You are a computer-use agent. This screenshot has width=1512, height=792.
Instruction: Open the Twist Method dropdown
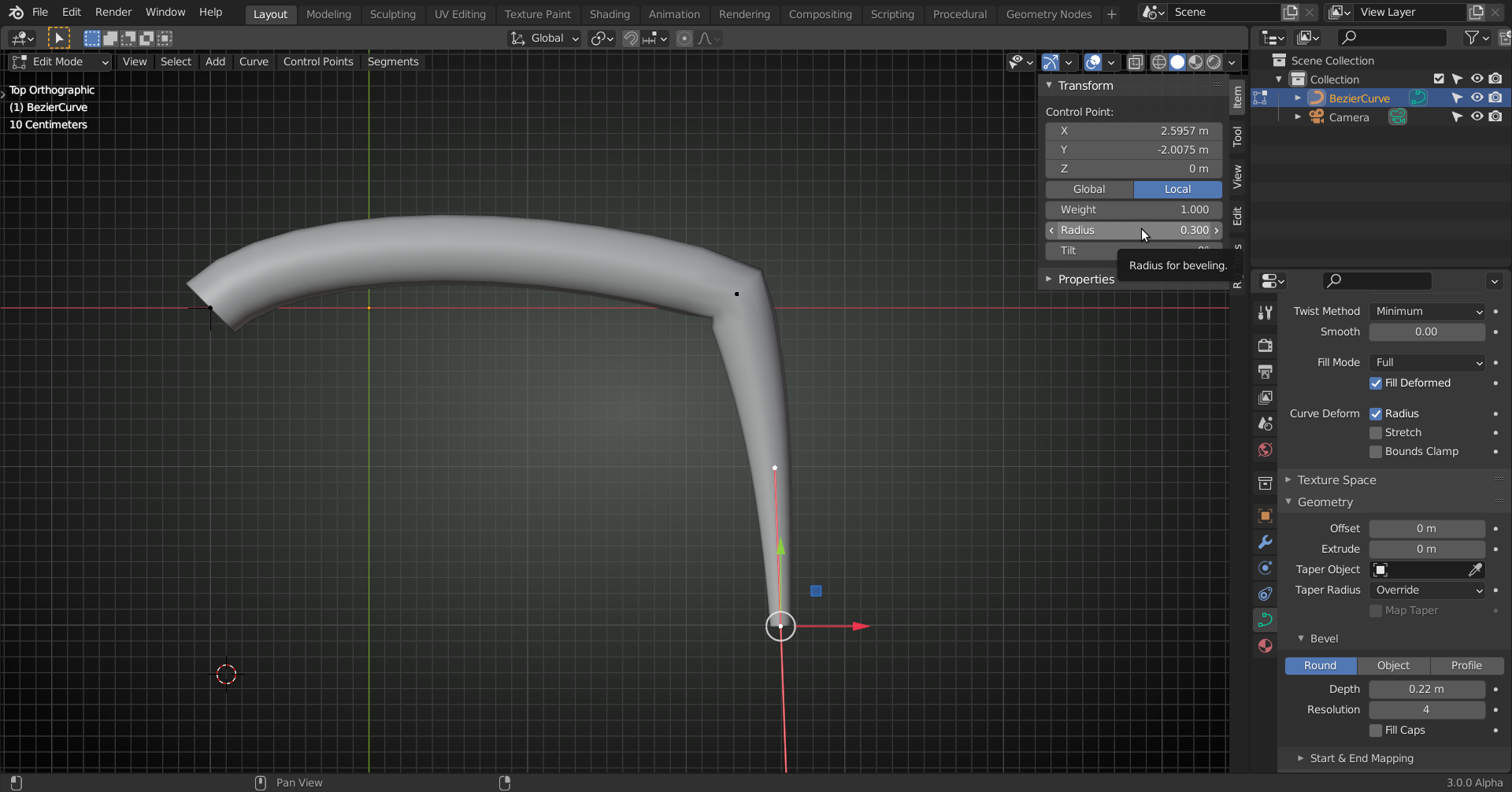coord(1427,312)
